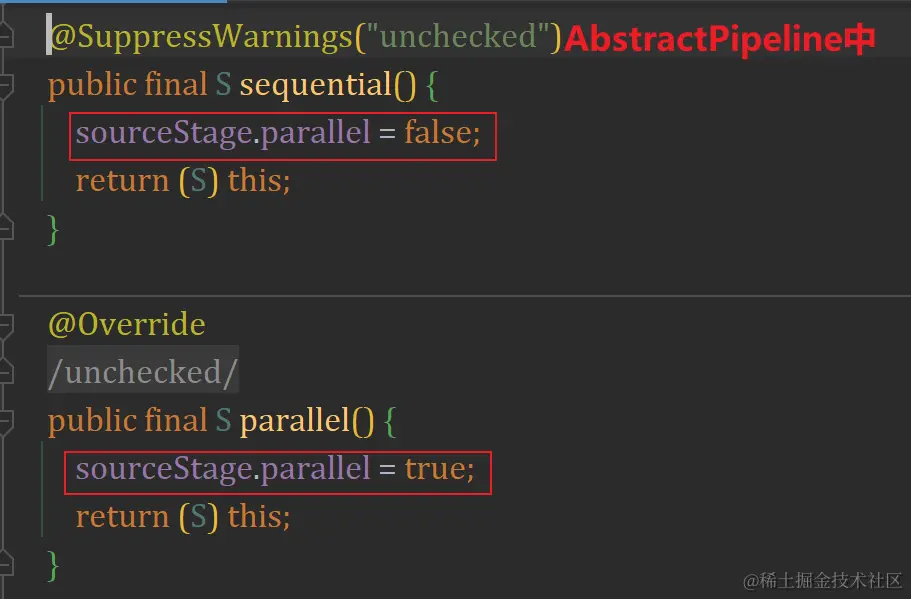911x599 pixels.
Task: Click fold end marker at parallel() closing brace
Action: coord(7,565)
